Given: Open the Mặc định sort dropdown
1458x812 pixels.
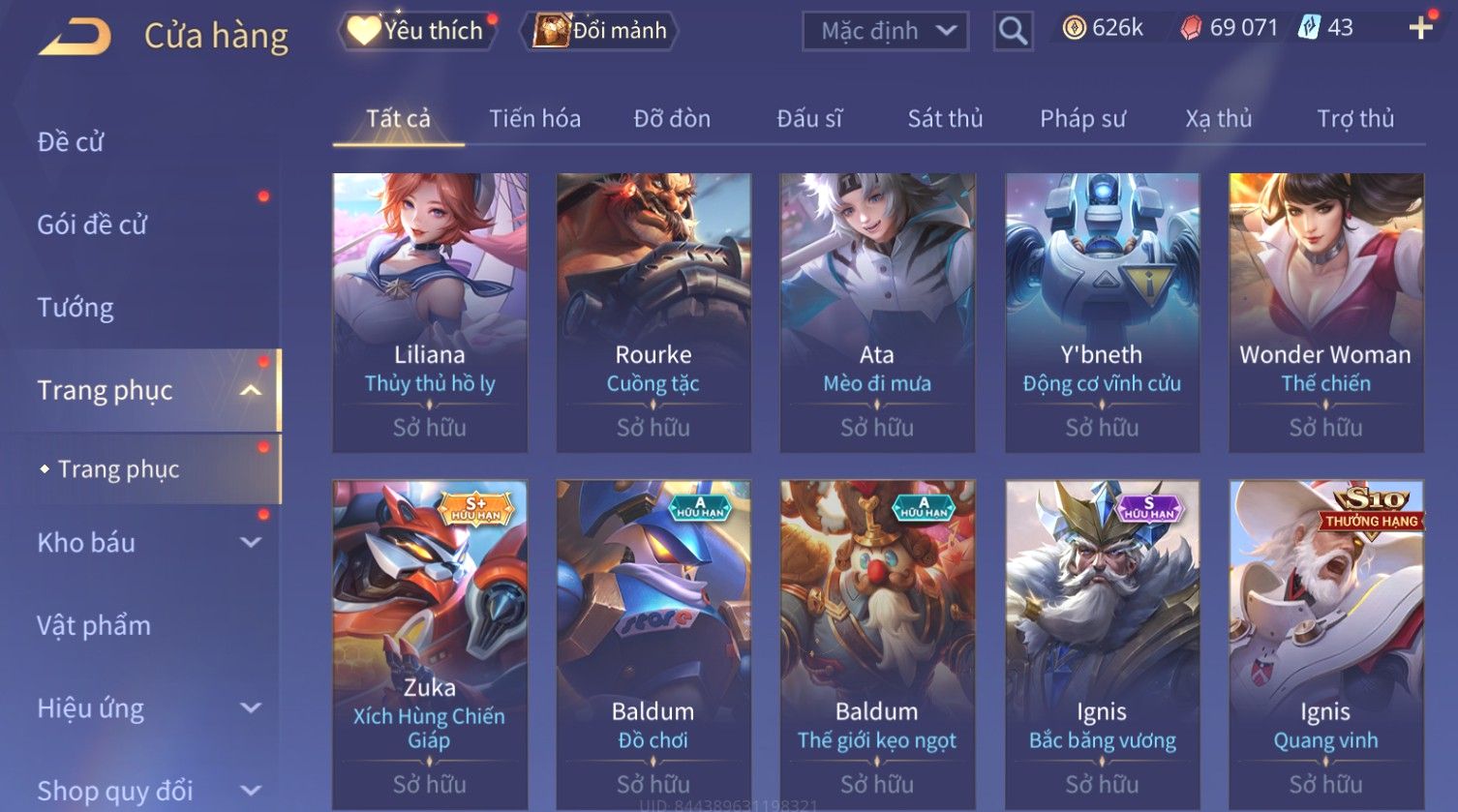Looking at the screenshot, I should click(x=885, y=31).
